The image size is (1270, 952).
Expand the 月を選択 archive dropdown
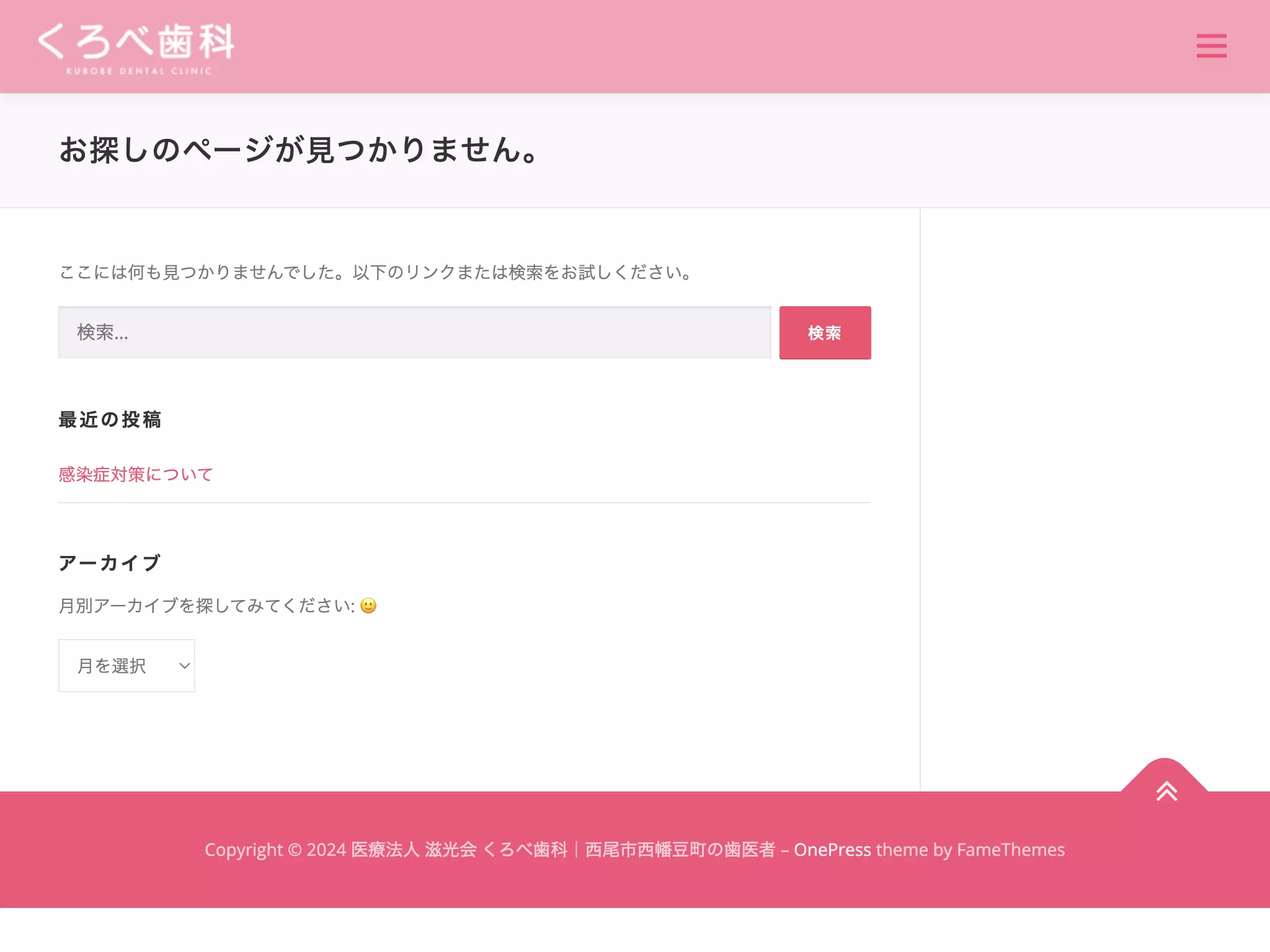[x=127, y=666]
